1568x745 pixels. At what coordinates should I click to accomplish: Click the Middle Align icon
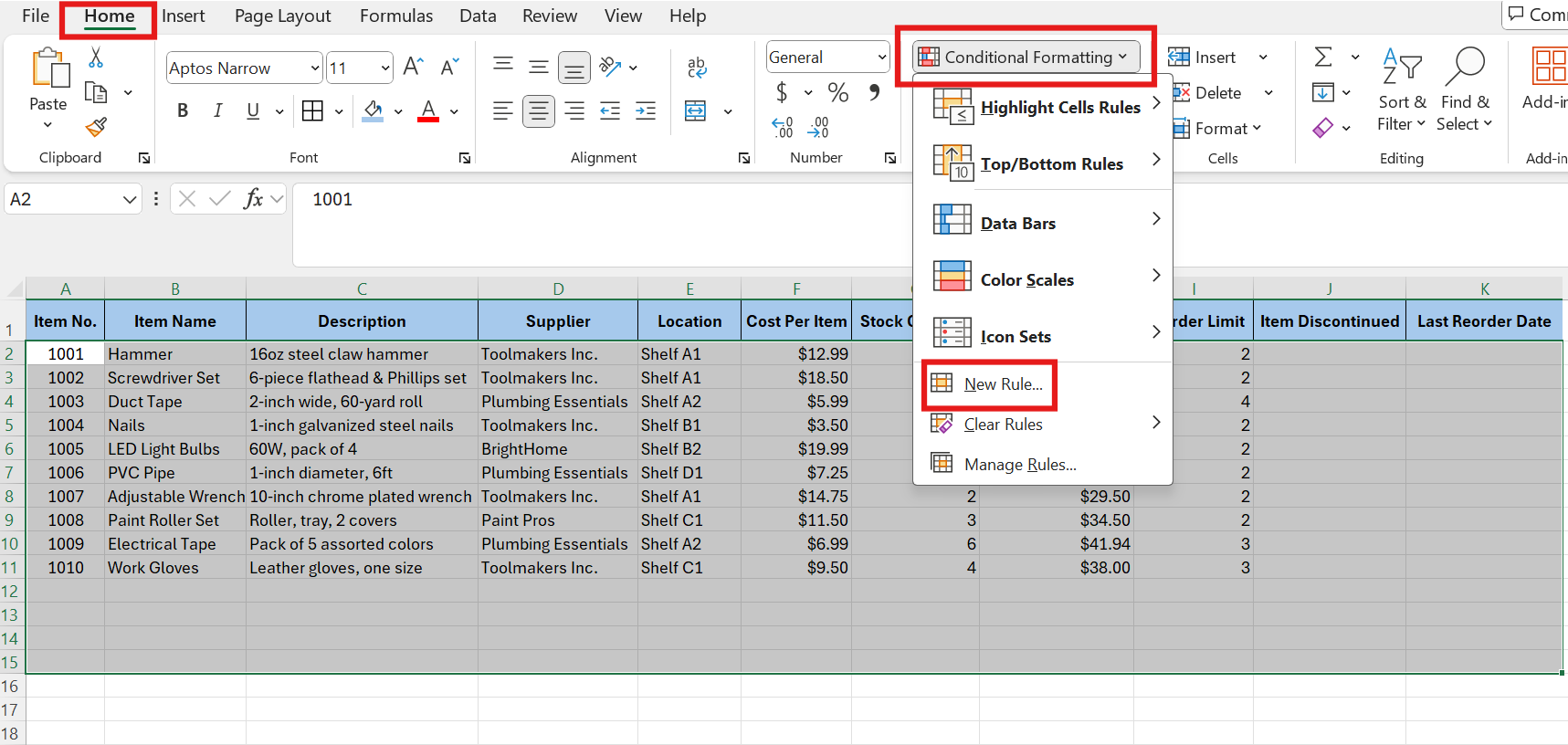(x=539, y=67)
